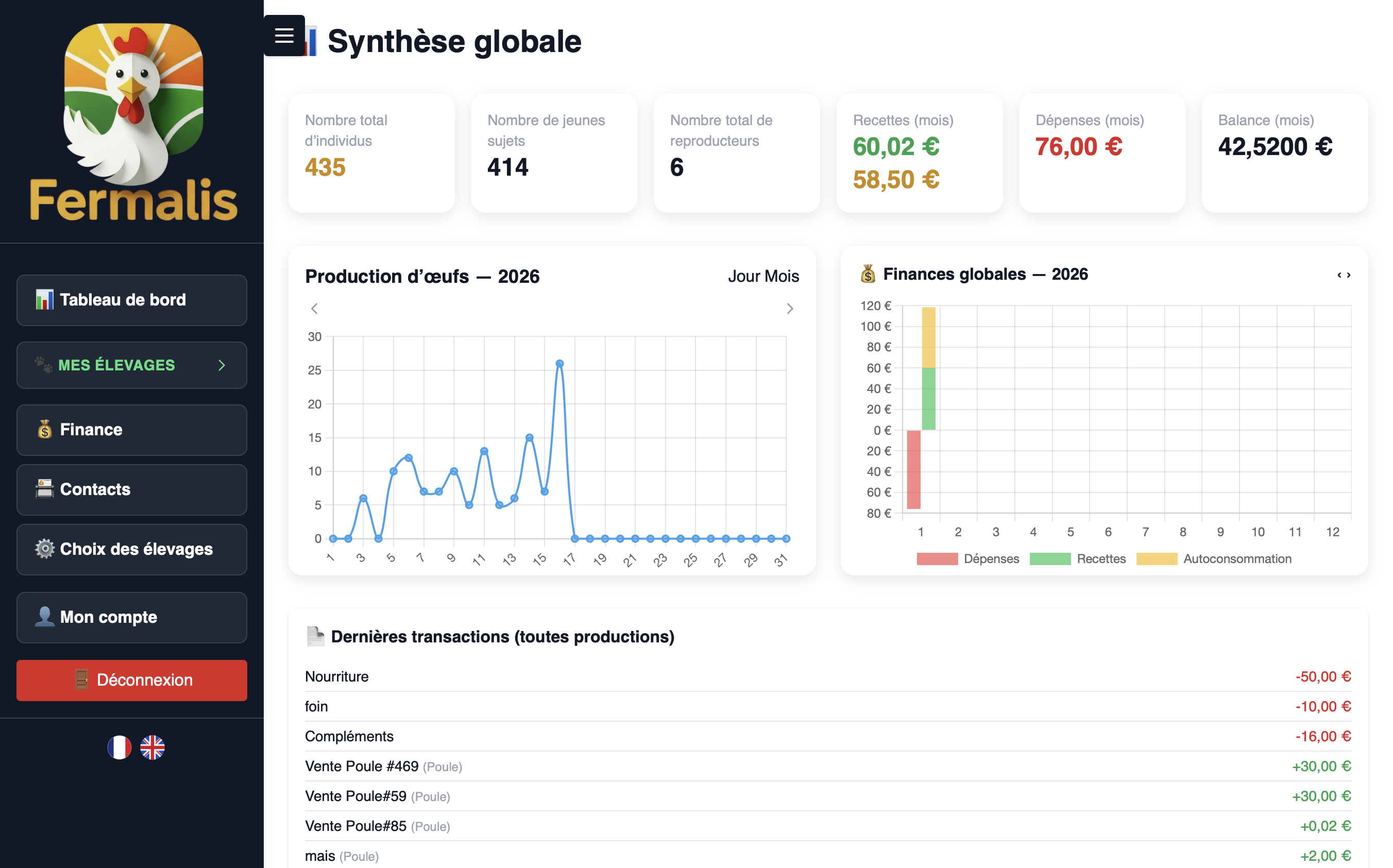This screenshot has width=1393, height=868.
Task: Switch language to French with the French flag
Action: [x=119, y=747]
